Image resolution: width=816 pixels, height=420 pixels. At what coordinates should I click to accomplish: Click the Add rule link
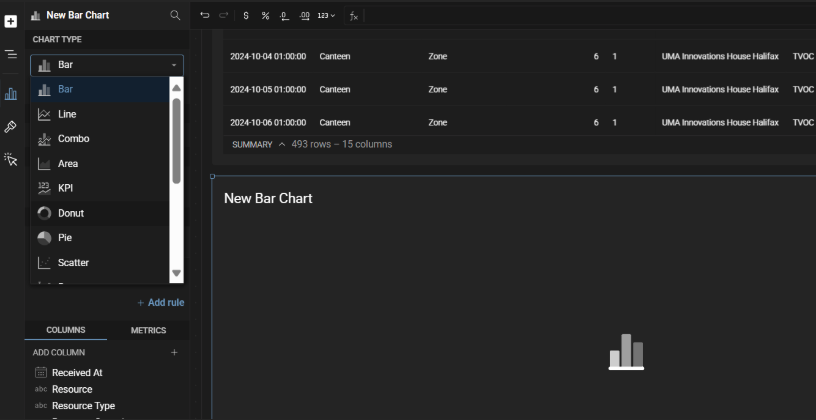coord(161,302)
